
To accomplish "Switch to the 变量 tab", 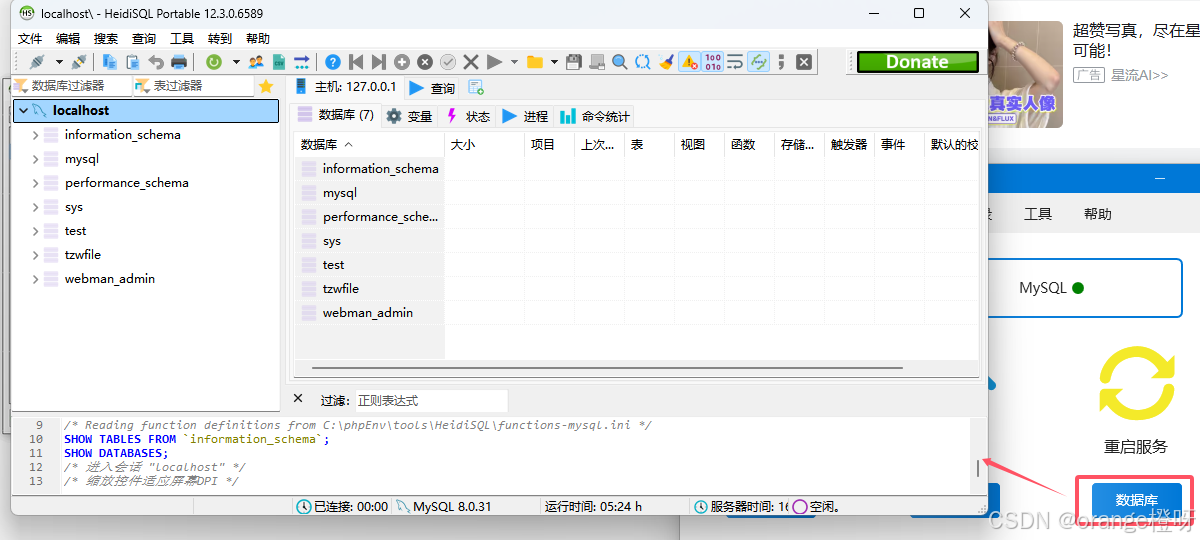I will tap(409, 116).
